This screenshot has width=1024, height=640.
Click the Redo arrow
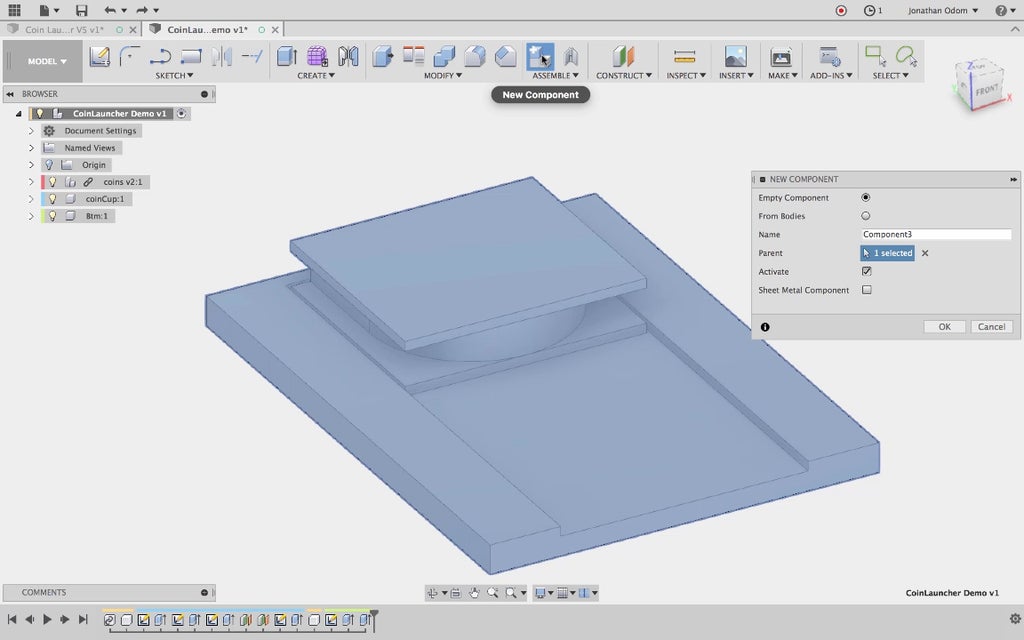point(142,10)
